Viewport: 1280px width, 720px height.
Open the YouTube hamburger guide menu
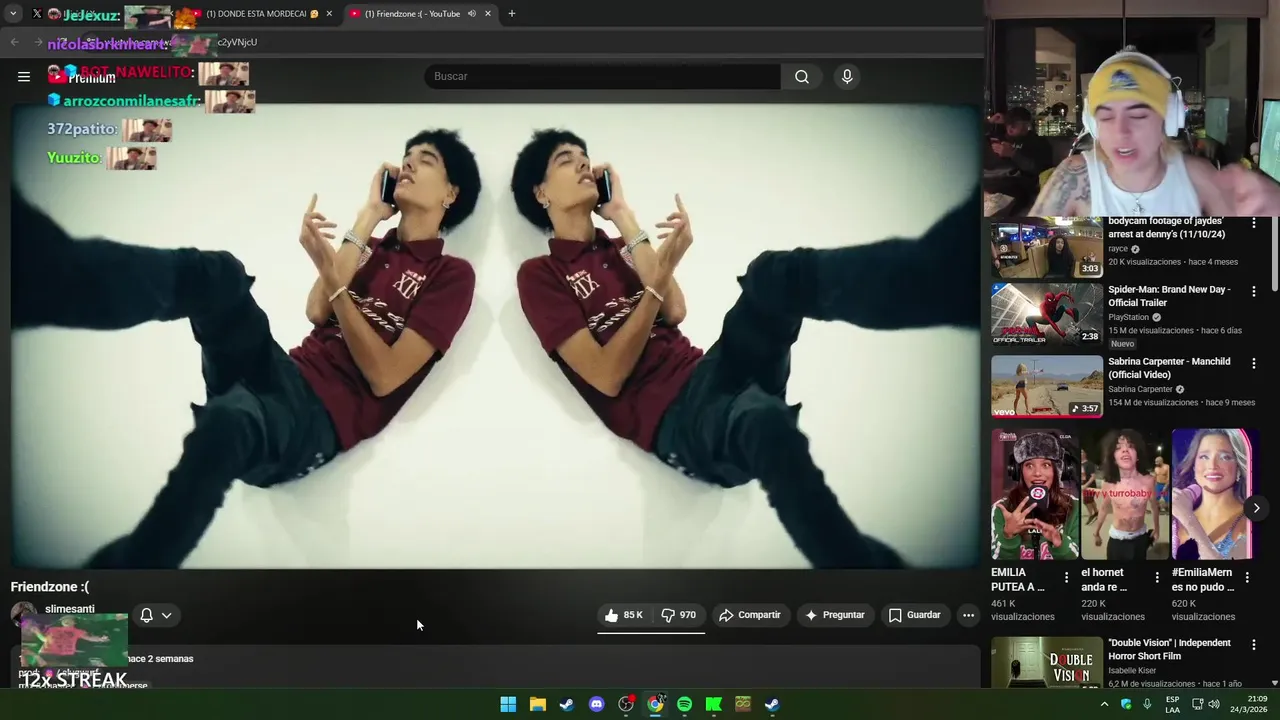tap(24, 76)
